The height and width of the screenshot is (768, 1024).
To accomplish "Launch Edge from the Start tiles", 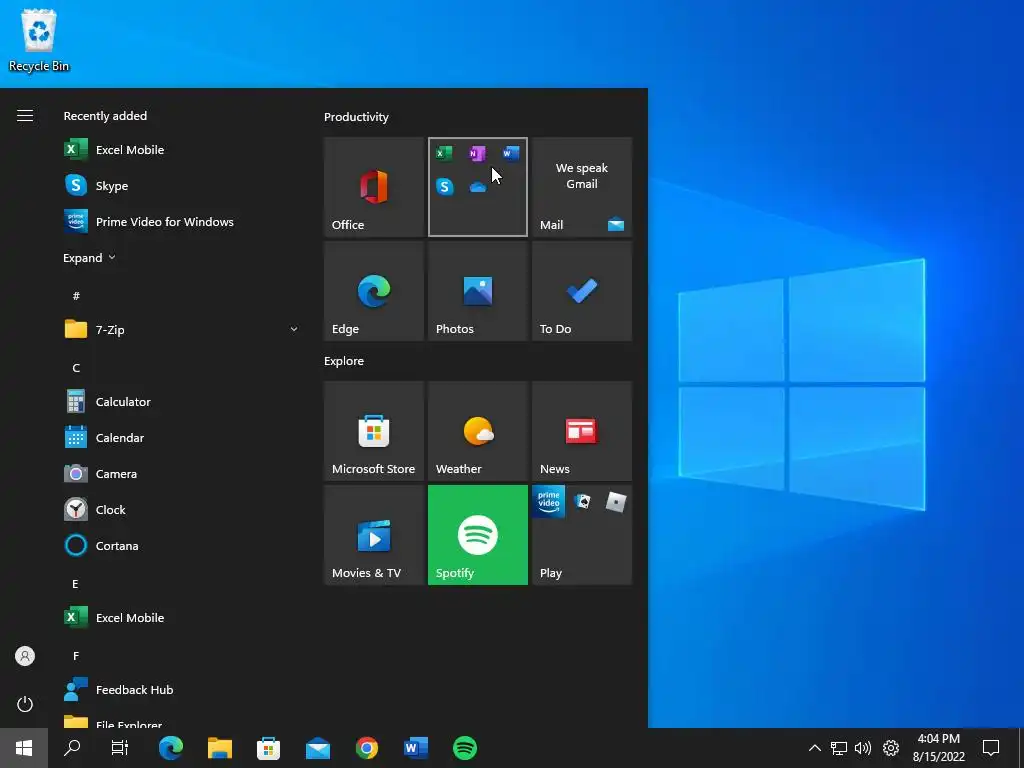I will (374, 291).
